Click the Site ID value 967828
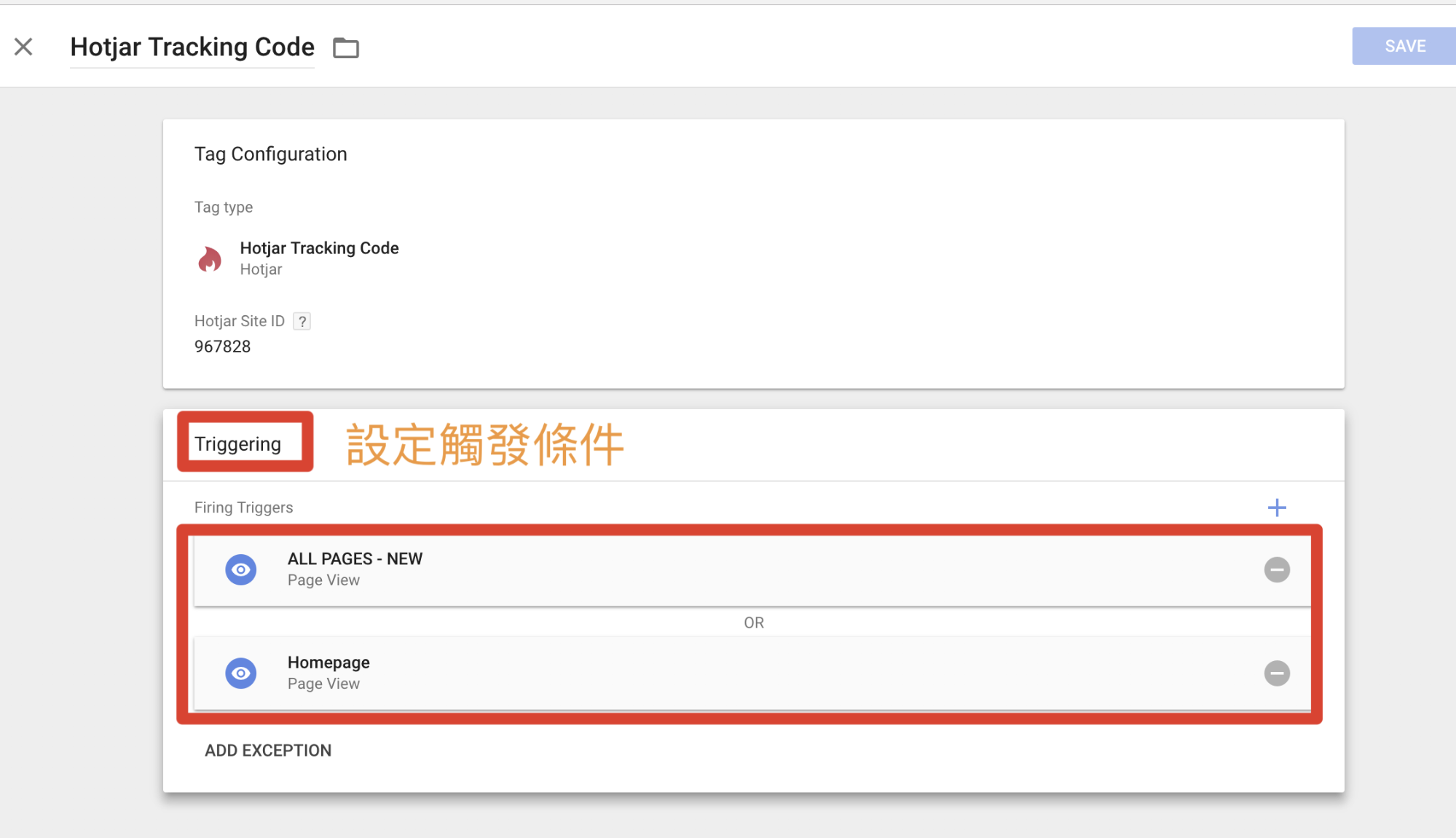Screen dimensions: 1456x838 [x=222, y=347]
